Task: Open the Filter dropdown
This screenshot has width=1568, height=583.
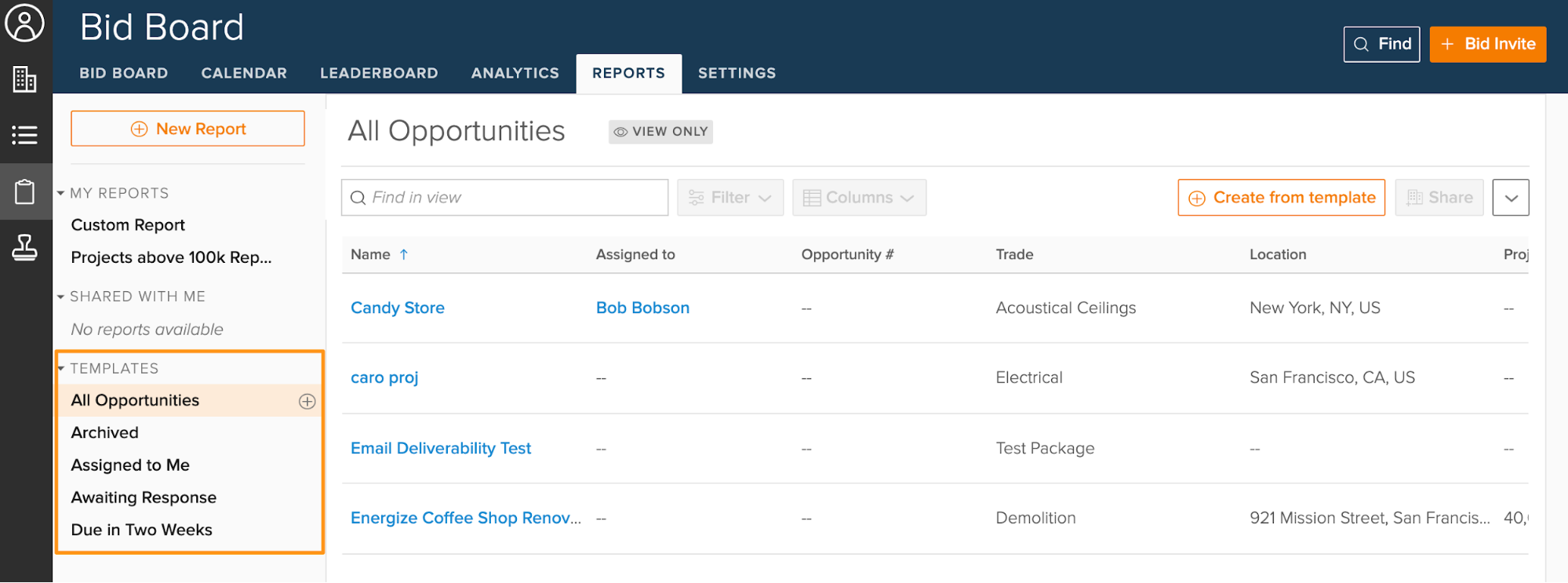Action: [x=729, y=198]
